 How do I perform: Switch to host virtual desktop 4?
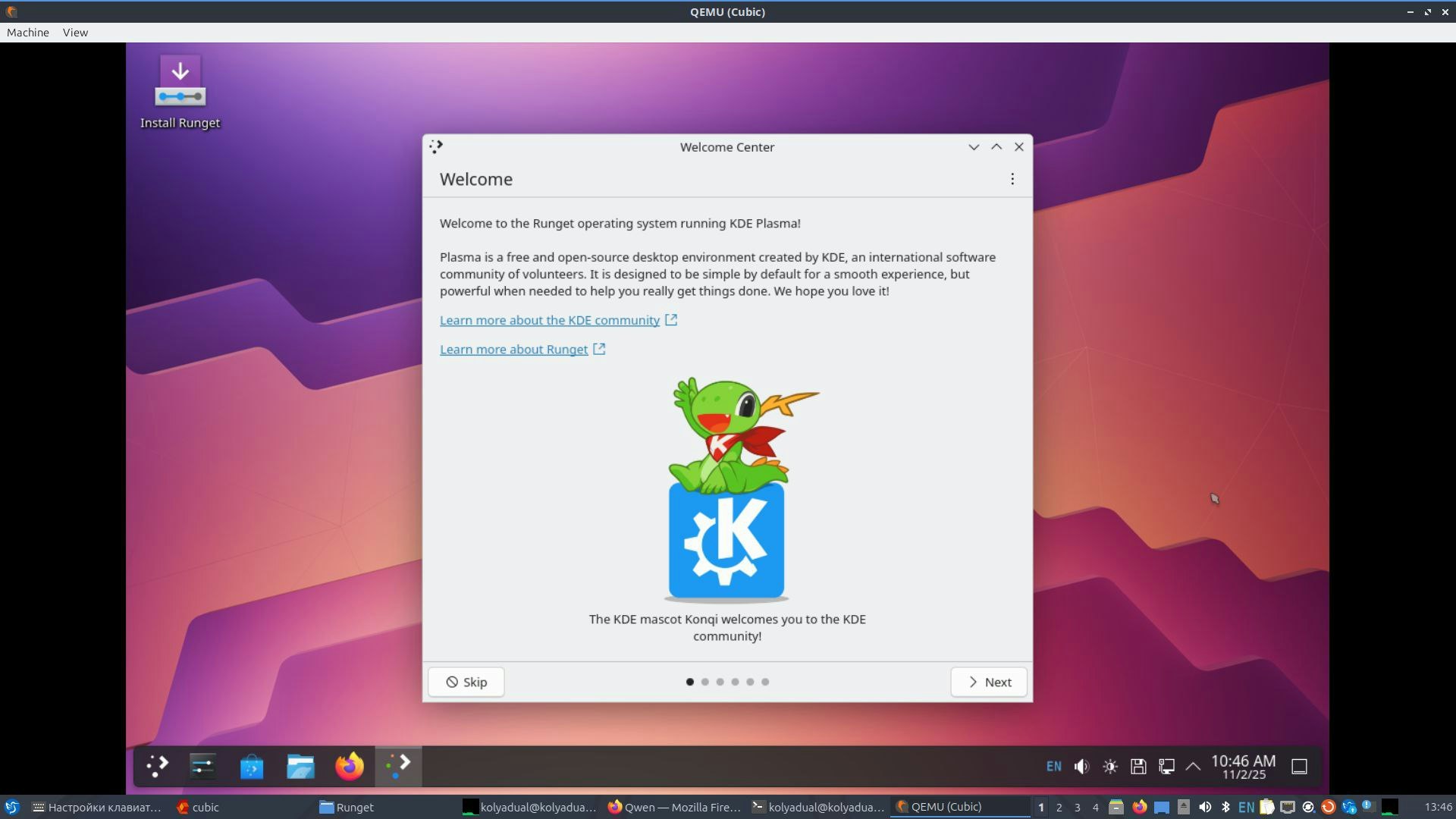[x=1096, y=807]
